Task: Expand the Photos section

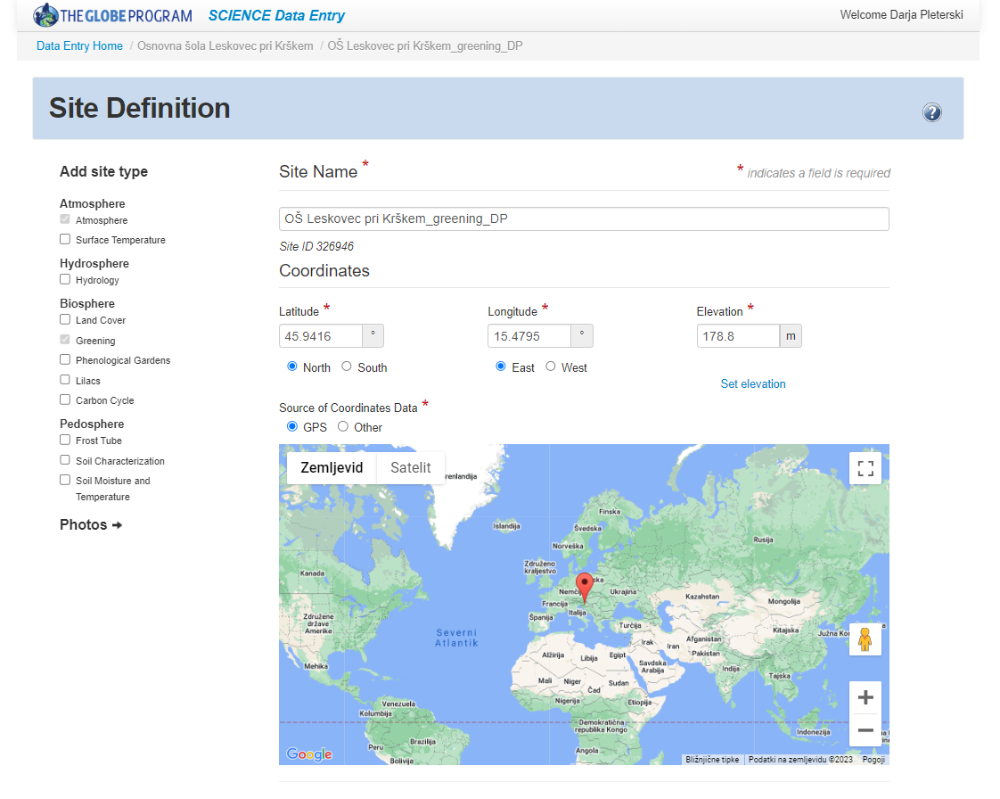Action: pyautogui.click(x=90, y=525)
